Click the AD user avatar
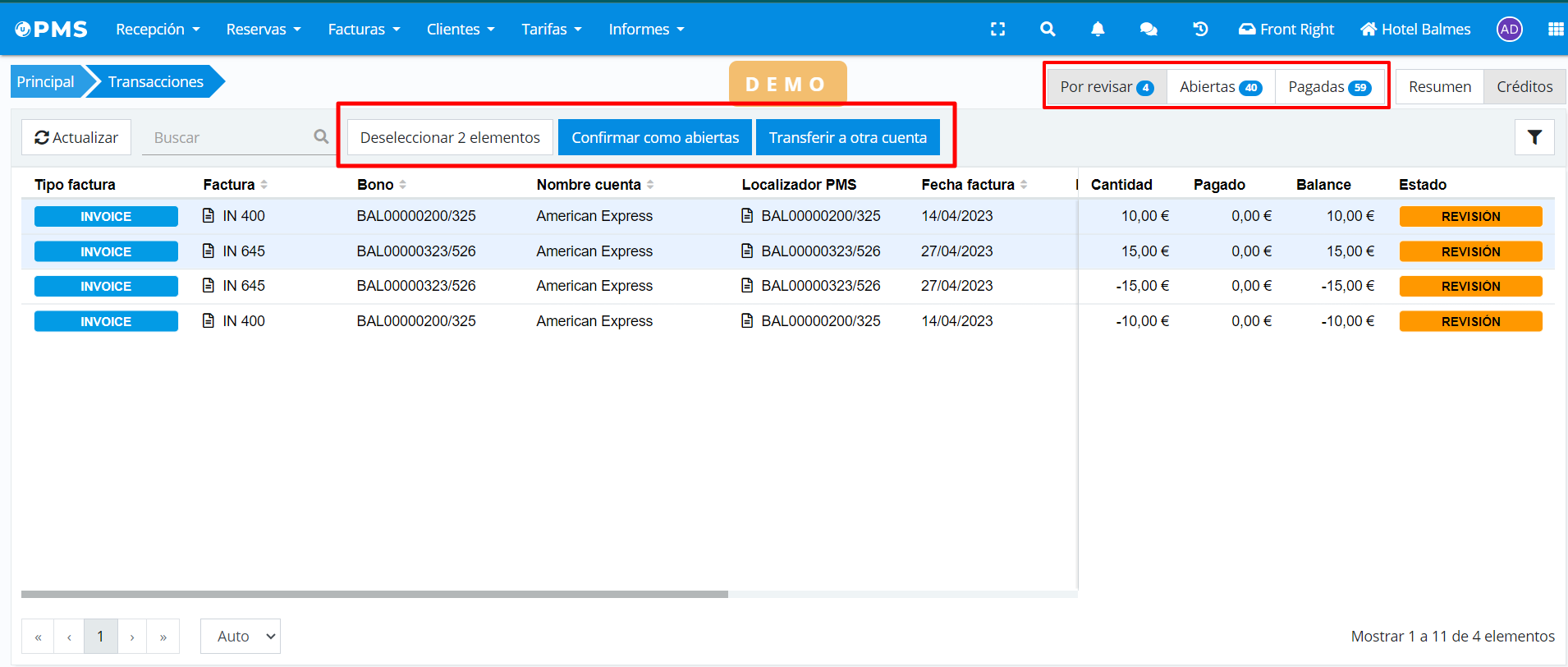The image size is (1568, 667). 1509,30
